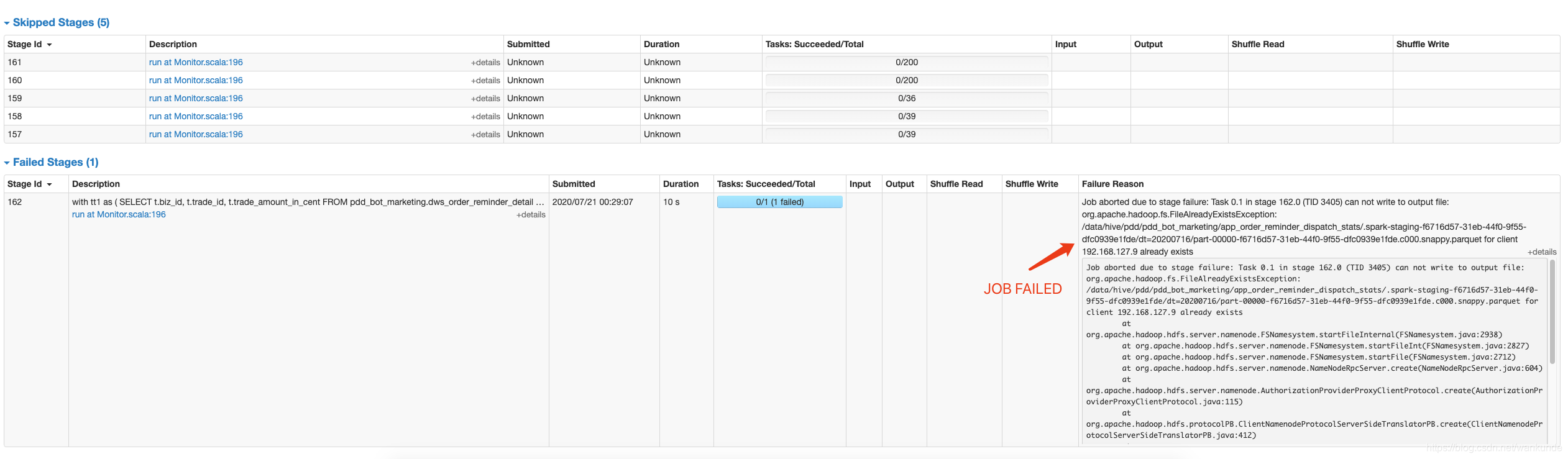Sort failed stages by Submitted column
The height and width of the screenshot is (459, 1568).
(x=574, y=184)
